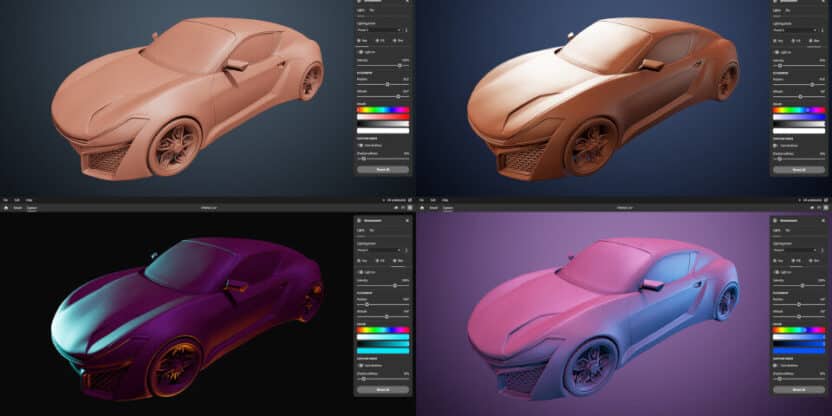Toggle Contact shadows beside the purple car
Screen dimensions: 832x416
click(x=361, y=365)
